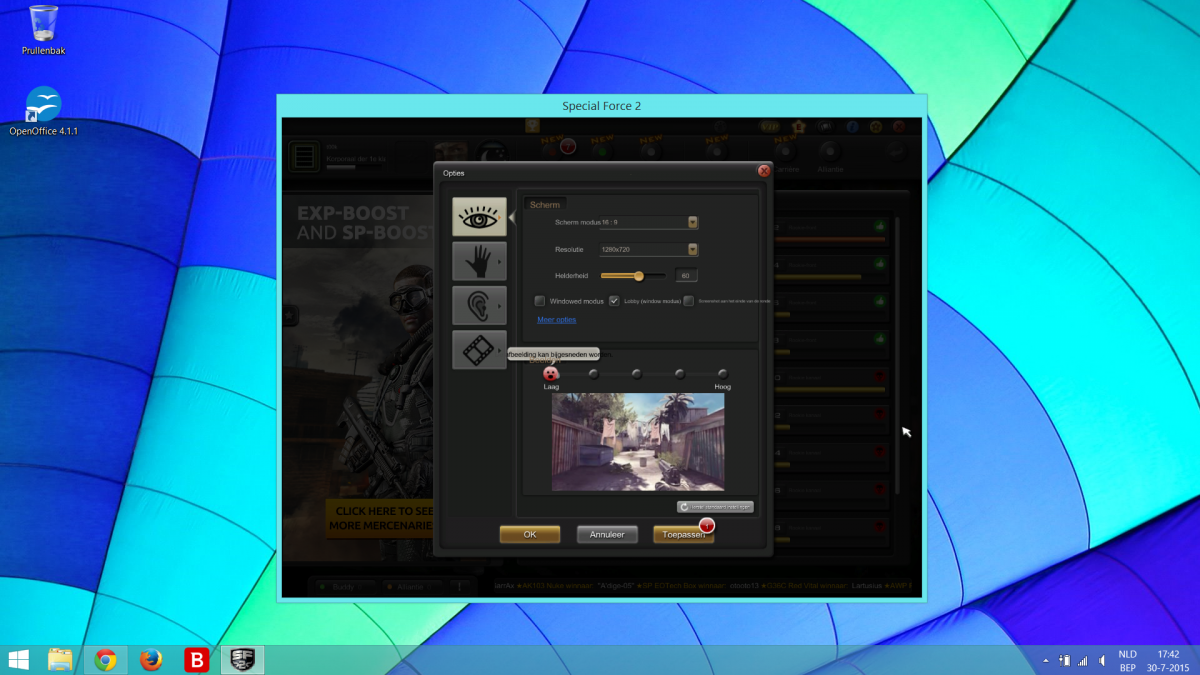This screenshot has height=675, width=1200.
Task: Select the second quality level dot
Action: (594, 374)
